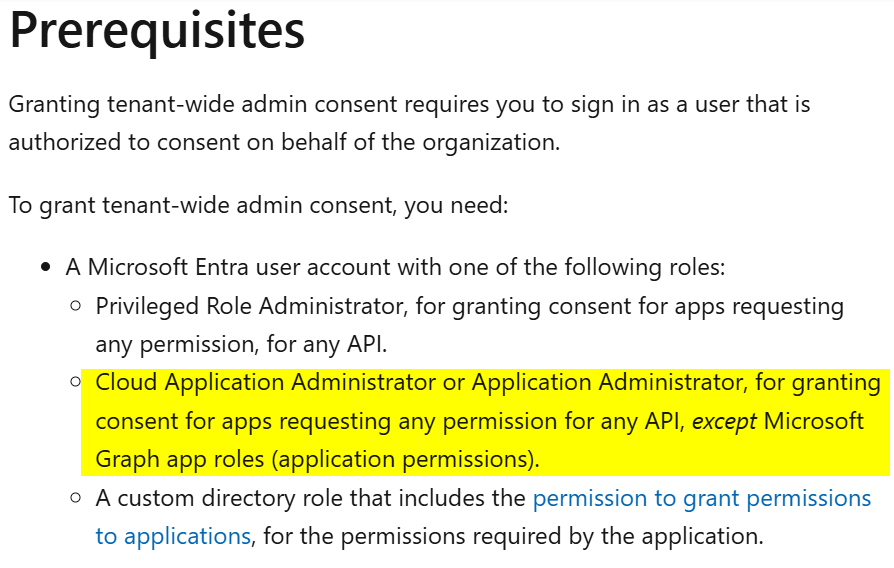Click the hollow bullet beside 'A custom directory role'
This screenshot has width=894, height=568.
(x=76, y=498)
